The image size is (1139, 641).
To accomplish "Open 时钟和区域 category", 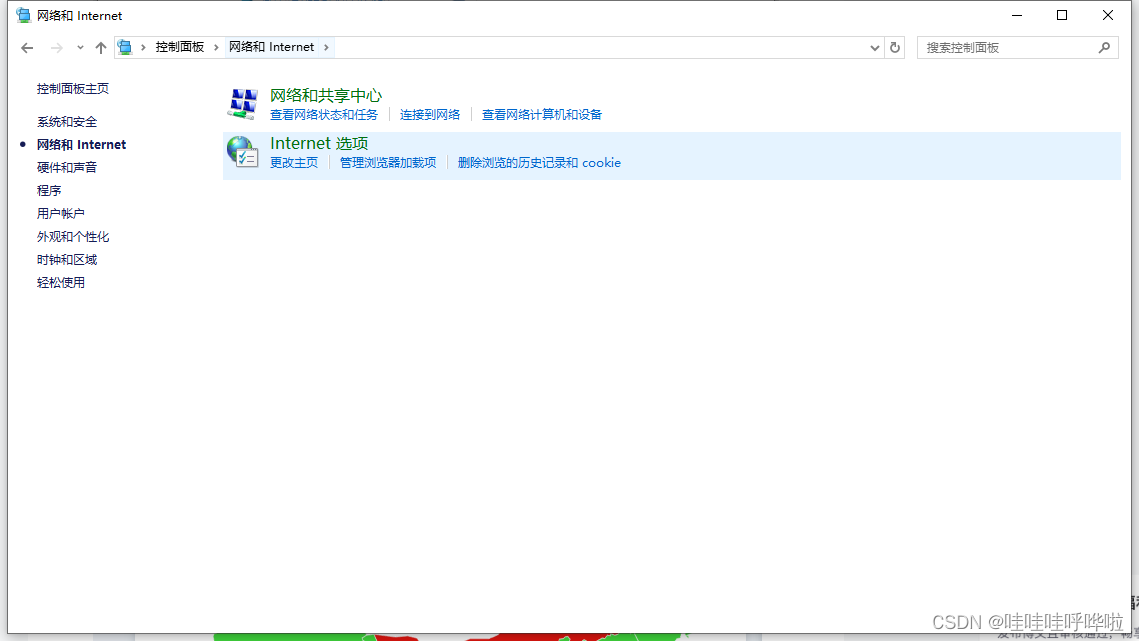I will tap(67, 259).
